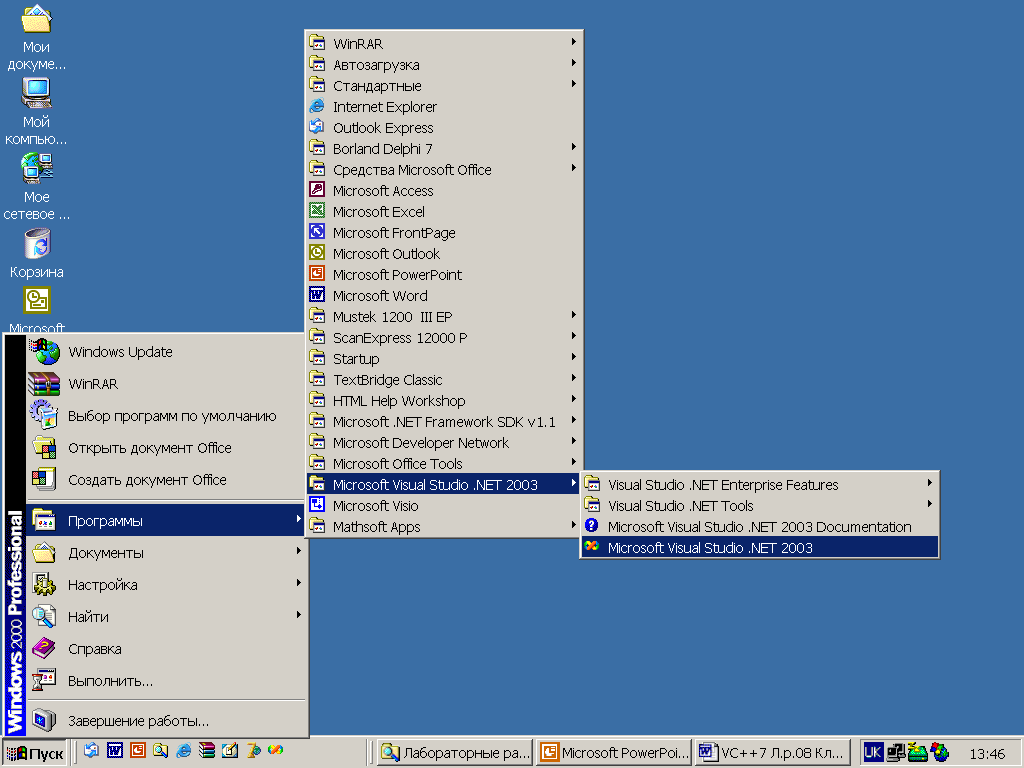Viewport: 1024px width, 768px height.
Task: Click the Microsoft Access key icon
Action: (317, 190)
